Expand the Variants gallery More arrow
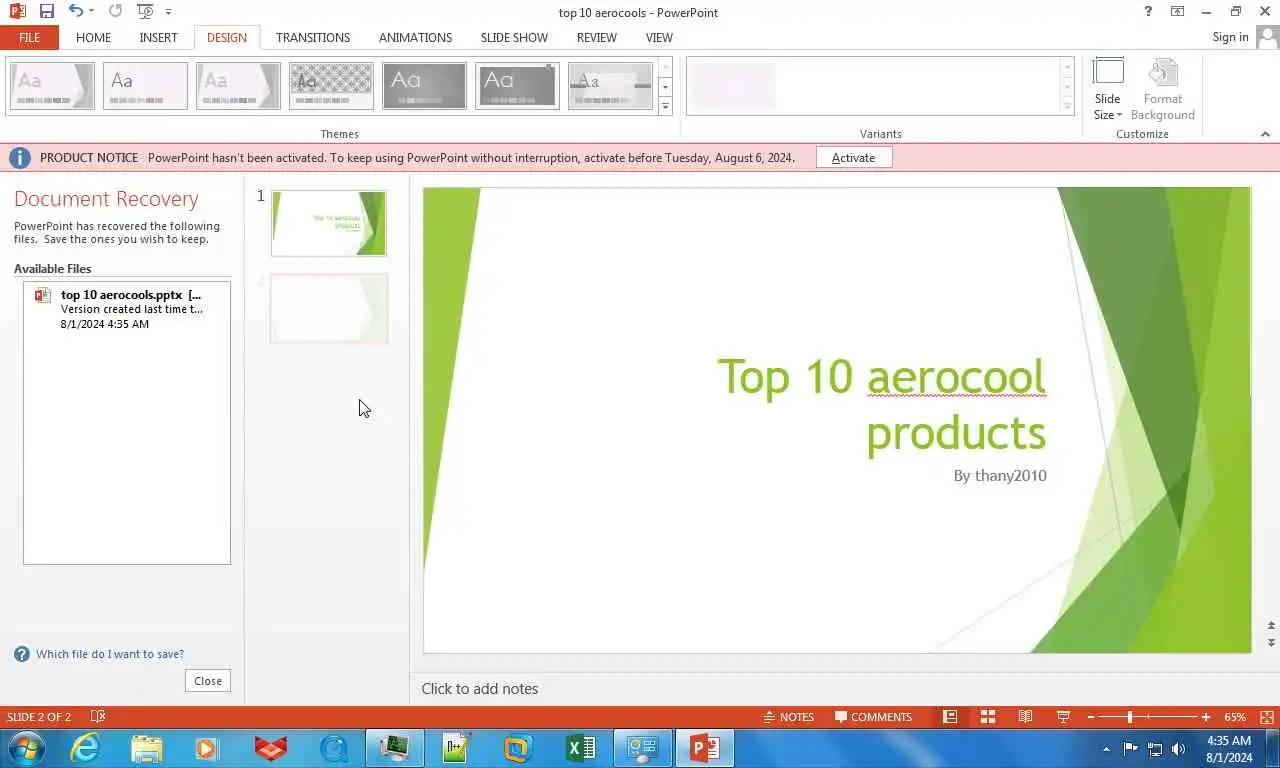Image resolution: width=1280 pixels, height=768 pixels. tap(1067, 106)
